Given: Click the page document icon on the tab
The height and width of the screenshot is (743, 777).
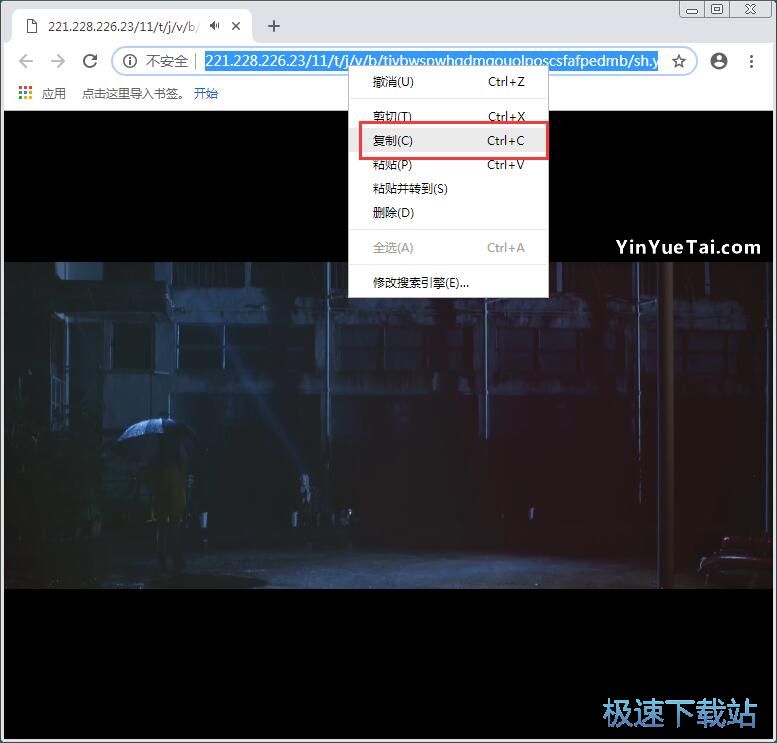Looking at the screenshot, I should (x=32, y=26).
